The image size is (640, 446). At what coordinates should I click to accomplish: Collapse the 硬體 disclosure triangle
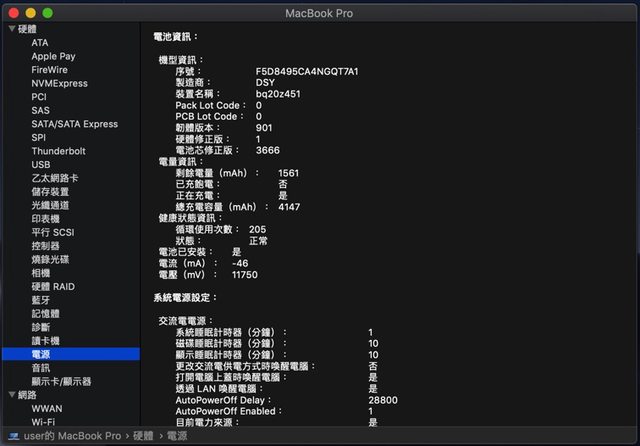pyautogui.click(x=11, y=29)
